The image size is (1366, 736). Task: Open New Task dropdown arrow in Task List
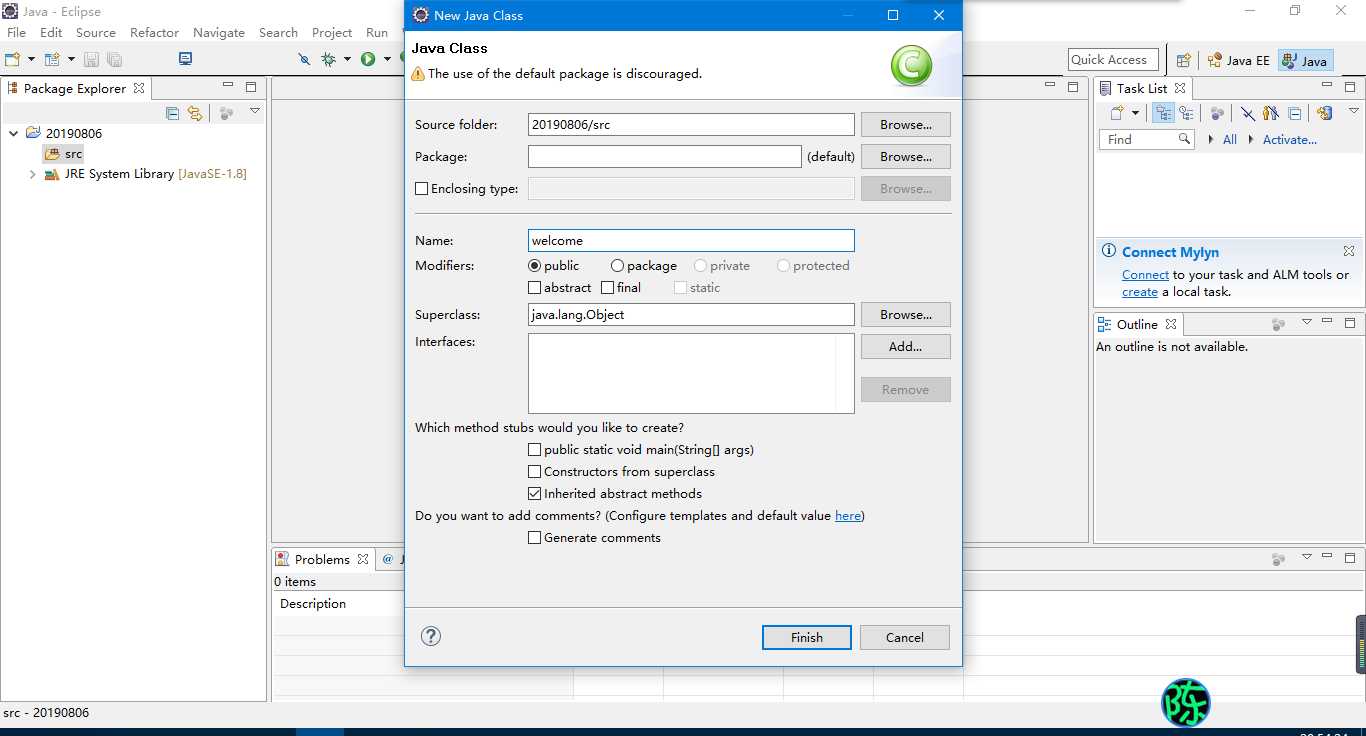point(1135,113)
